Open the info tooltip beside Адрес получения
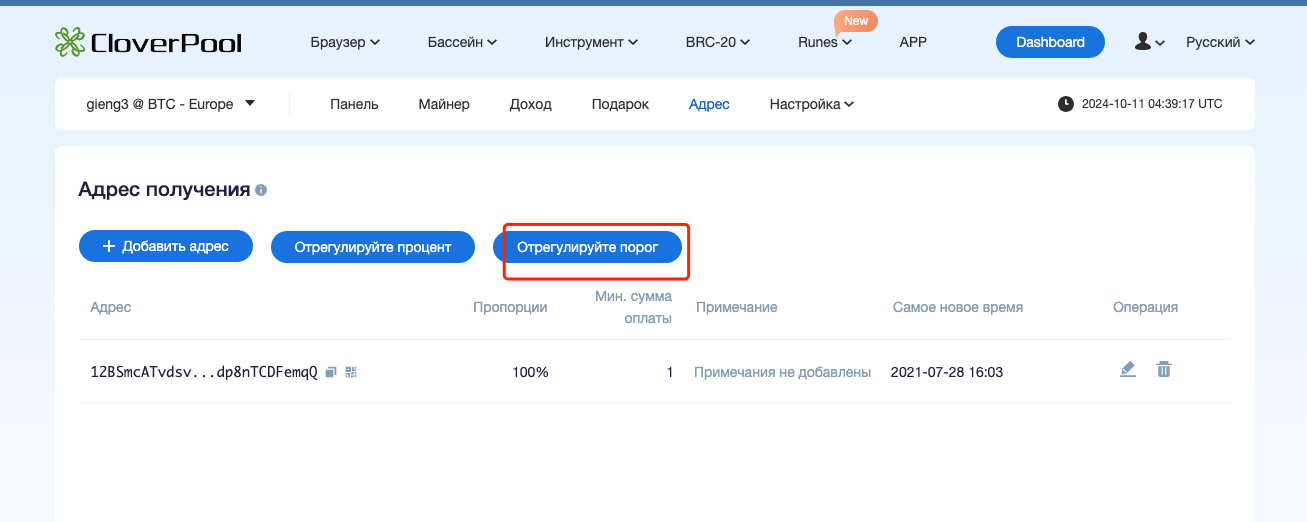 (x=261, y=190)
